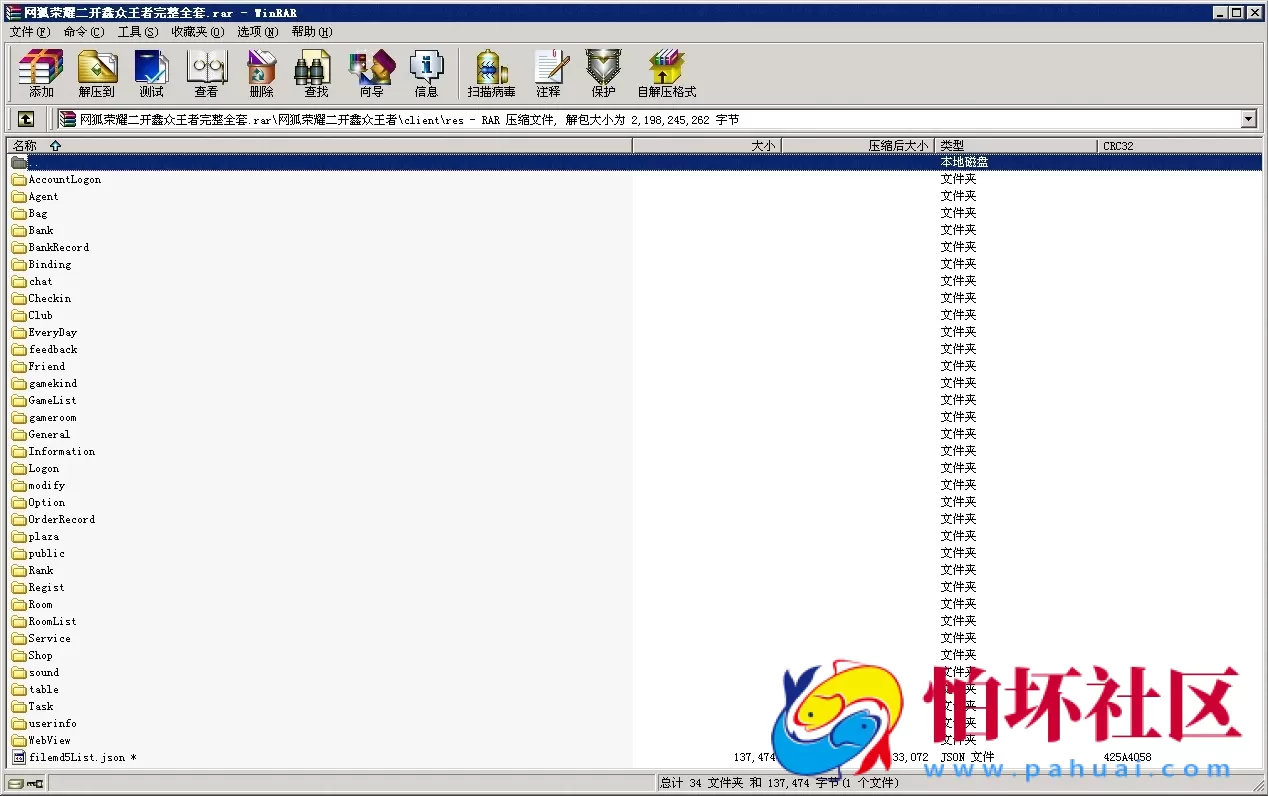Select the filemd5List.json file
The image size is (1268, 796).
pos(77,758)
